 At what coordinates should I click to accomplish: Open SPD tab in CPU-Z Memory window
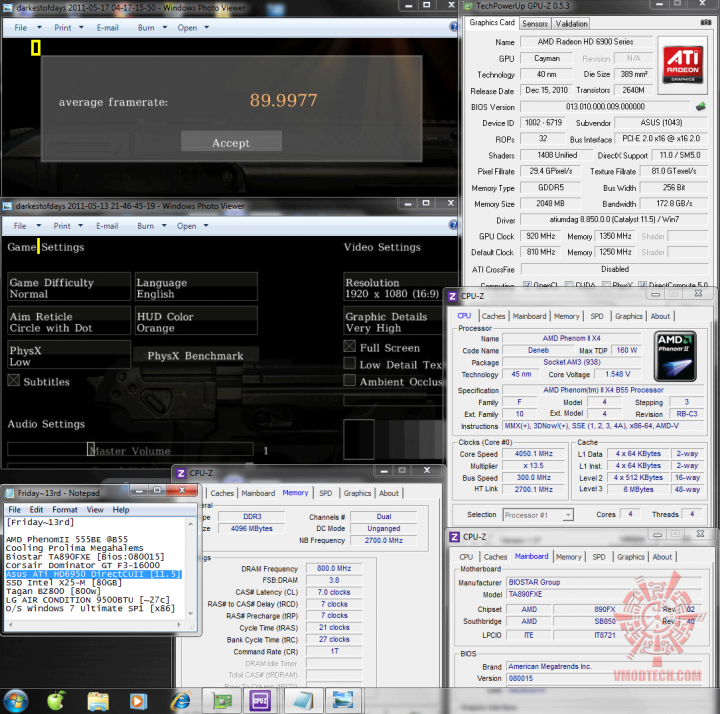pos(326,493)
